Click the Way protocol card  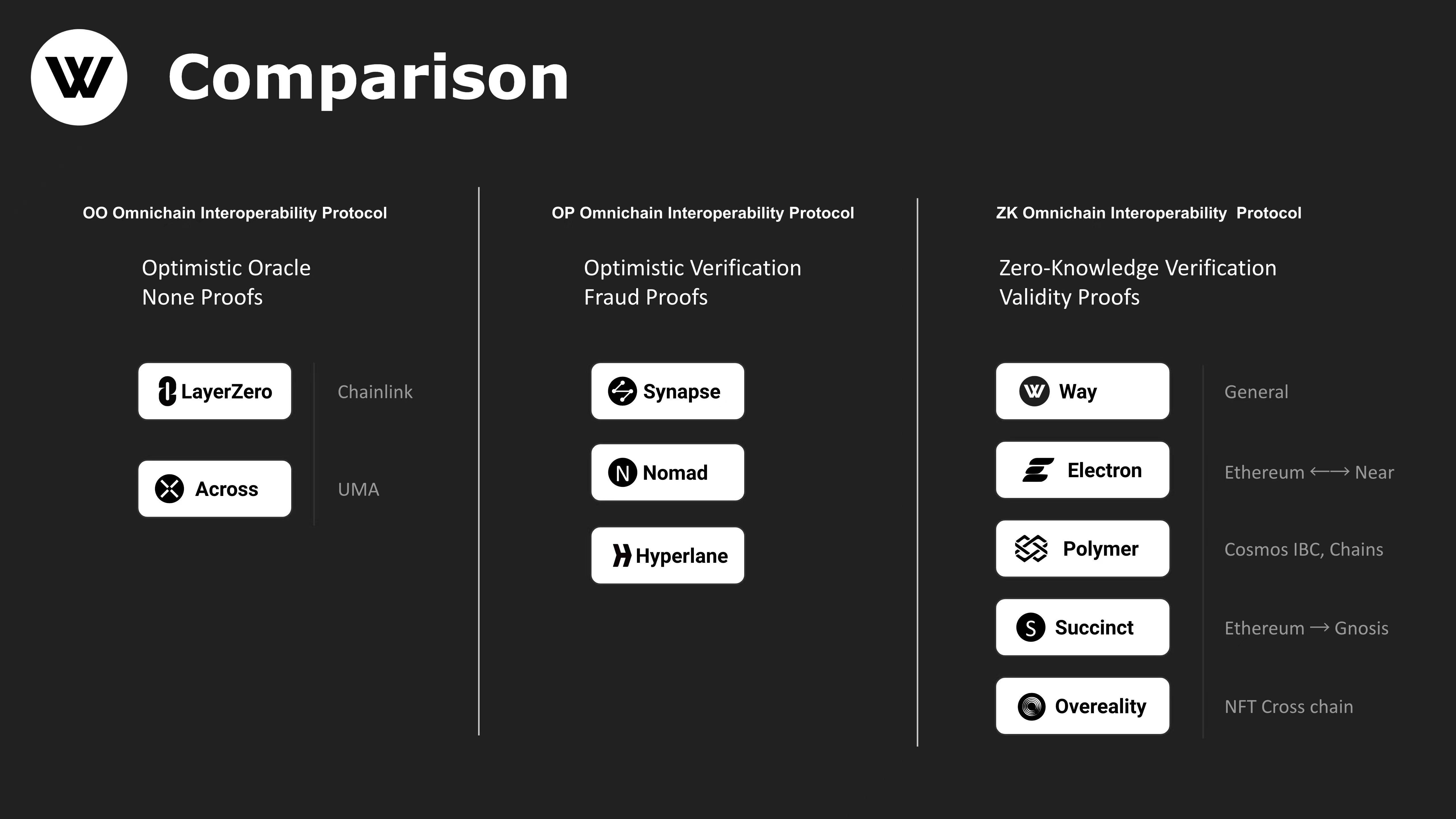(x=1082, y=391)
